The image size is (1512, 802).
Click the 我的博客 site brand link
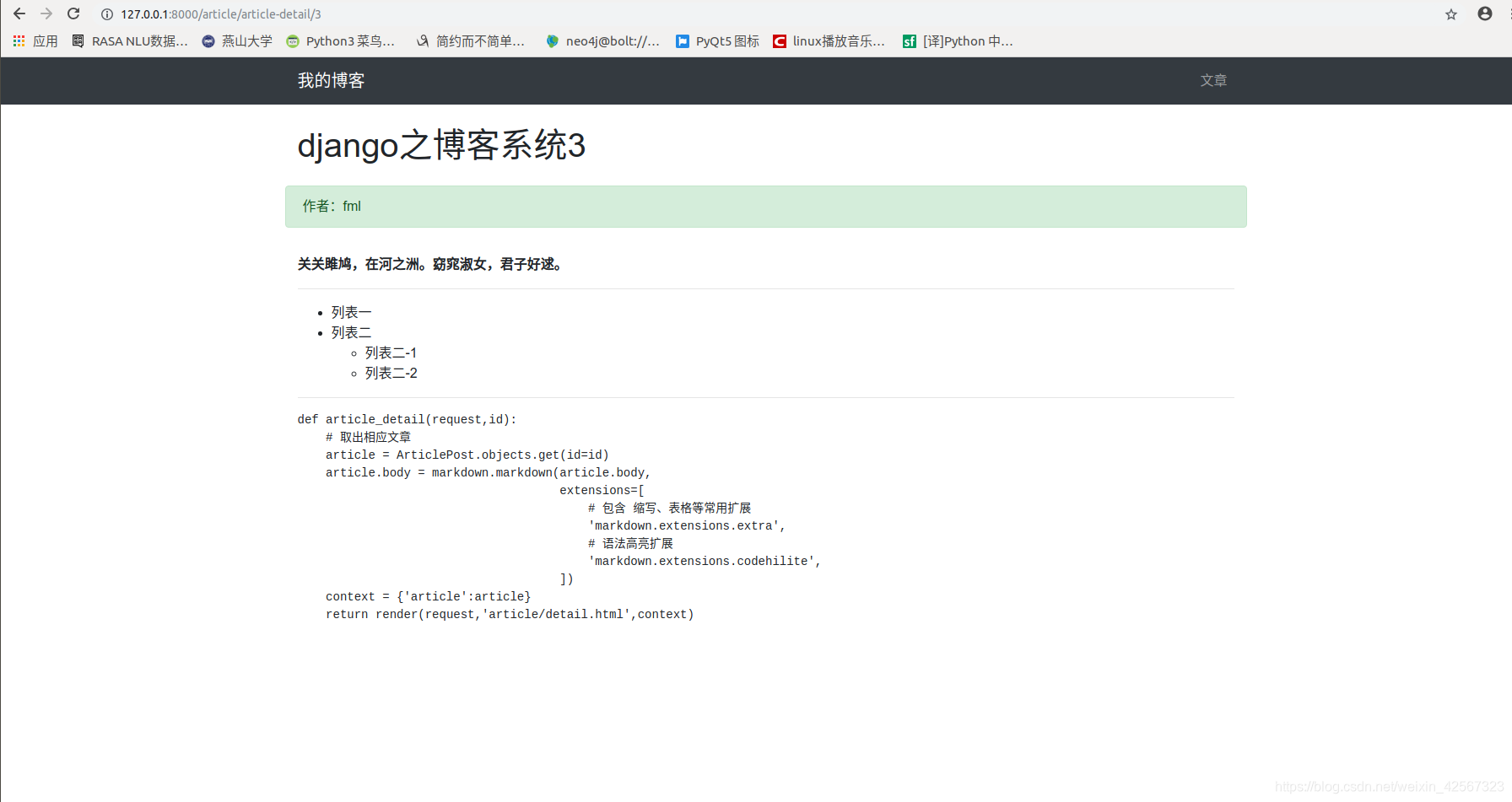[330, 80]
